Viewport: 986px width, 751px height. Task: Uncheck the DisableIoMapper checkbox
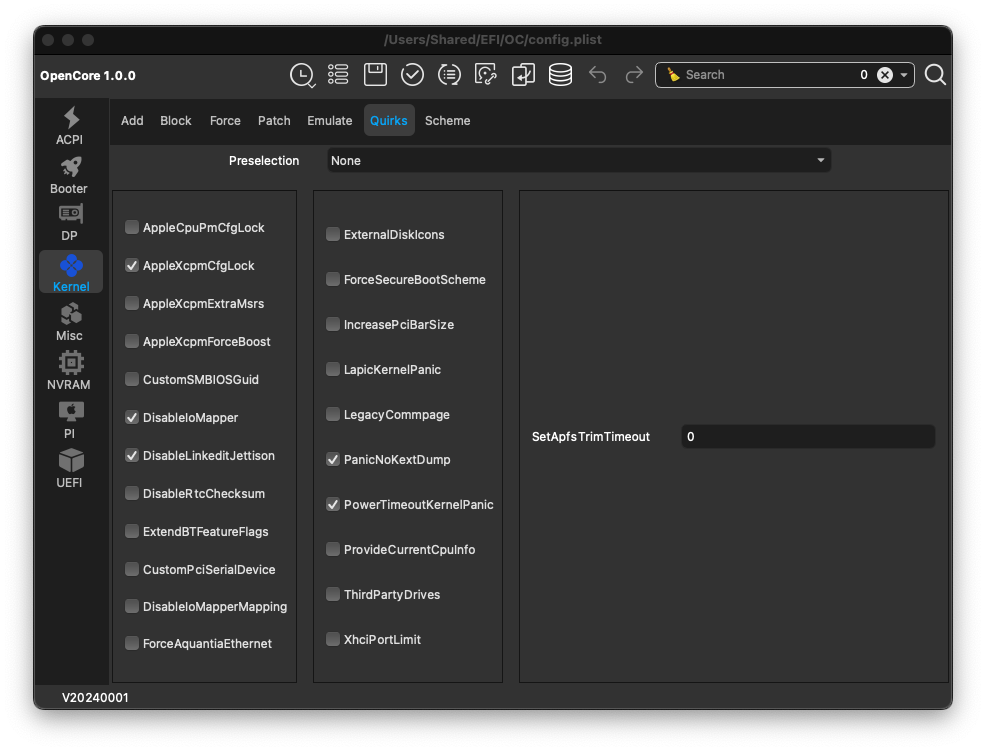(x=131, y=417)
